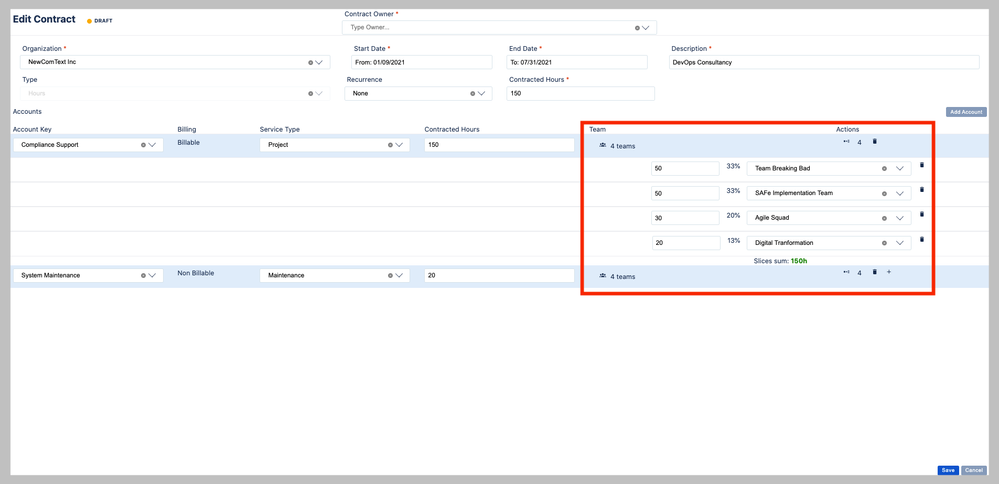
Task: Save the contract
Action: [948, 470]
